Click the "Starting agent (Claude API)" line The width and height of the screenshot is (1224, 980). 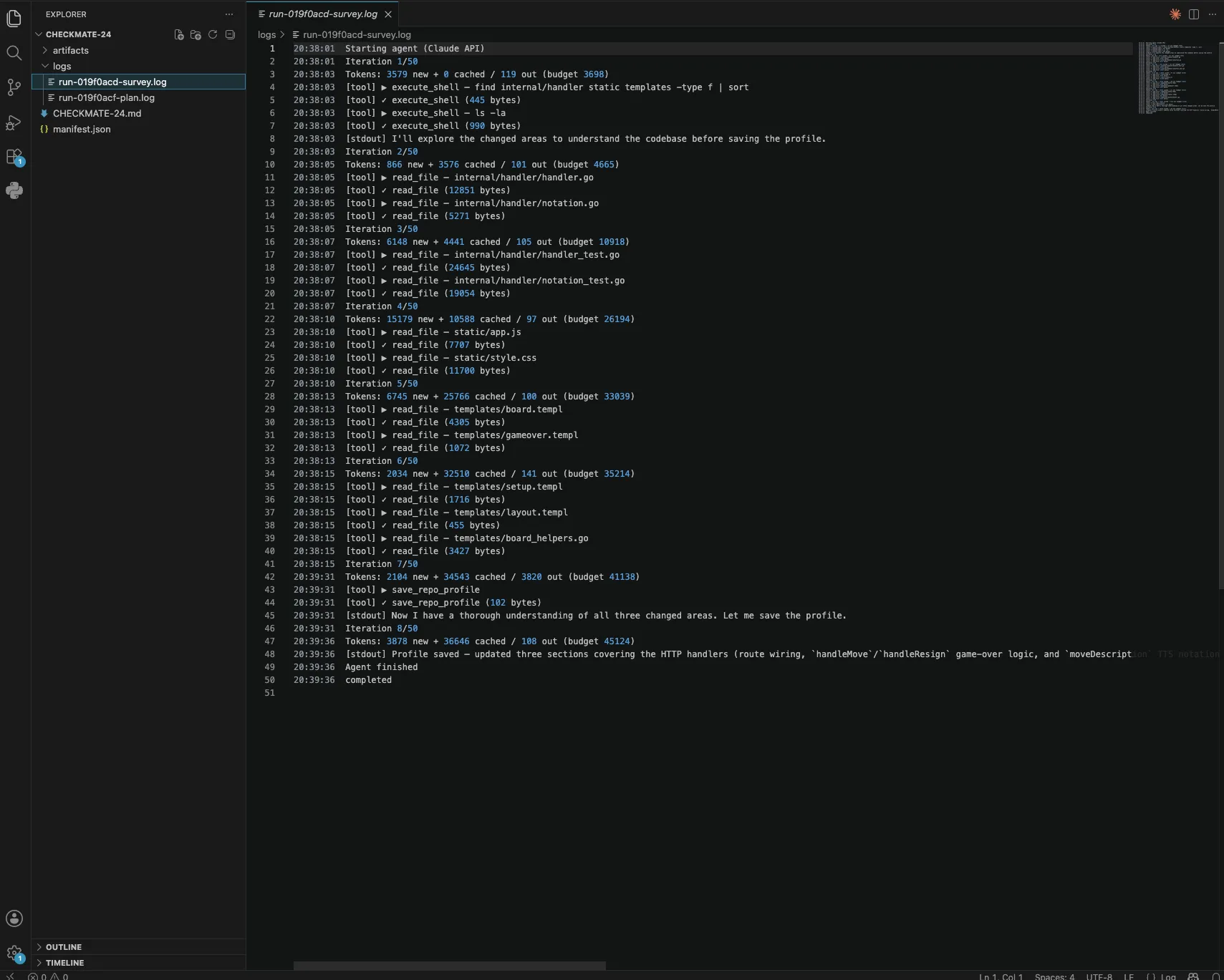click(415, 49)
